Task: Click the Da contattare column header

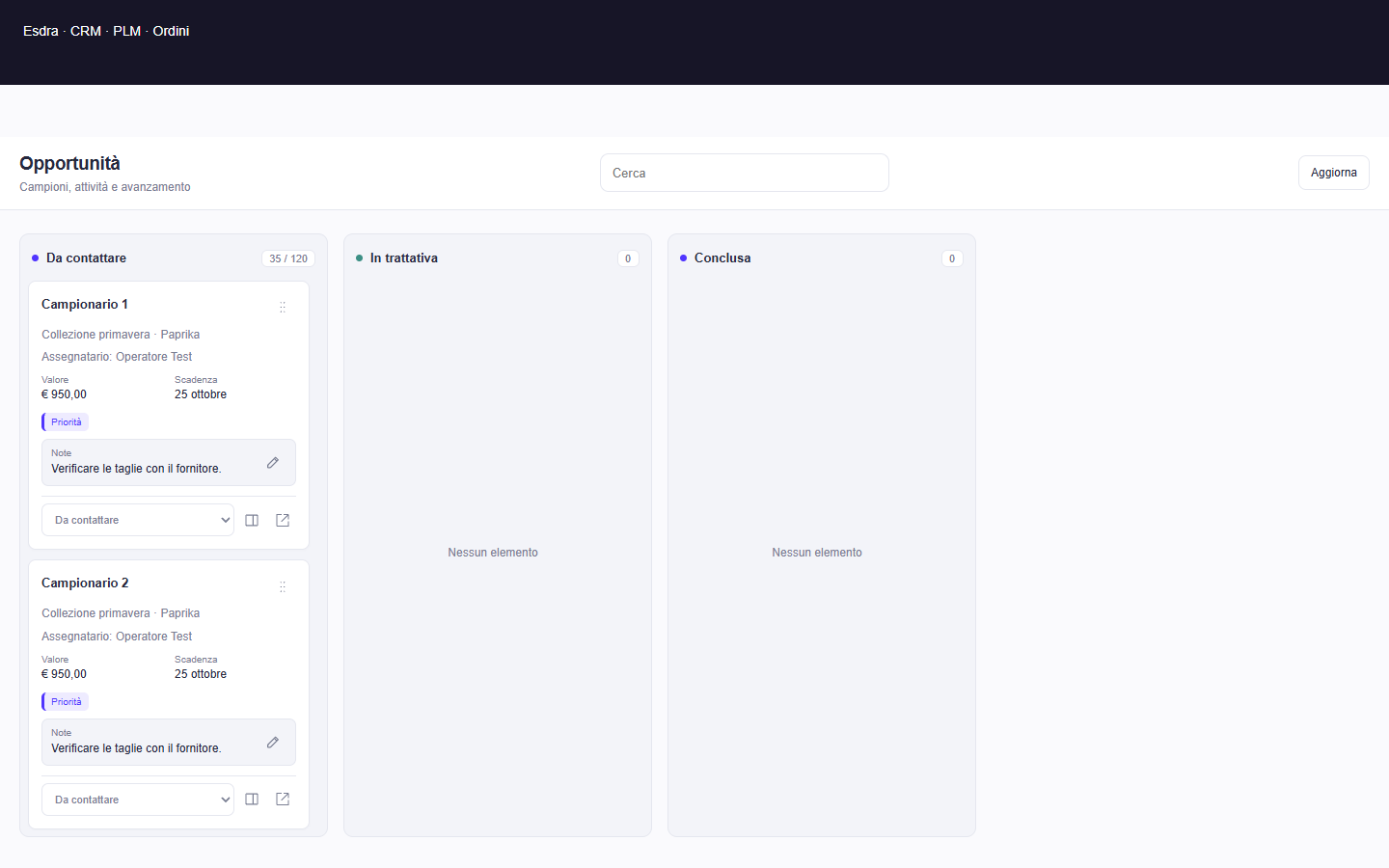Action: tap(86, 258)
